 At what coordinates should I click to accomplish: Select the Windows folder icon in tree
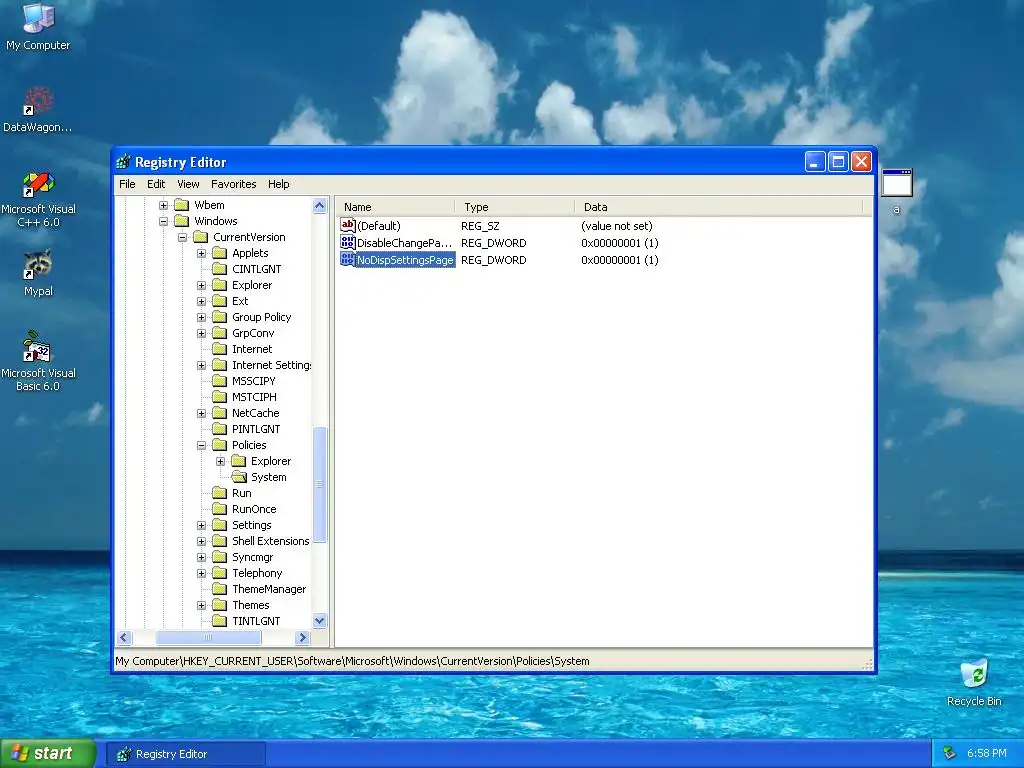(x=182, y=221)
